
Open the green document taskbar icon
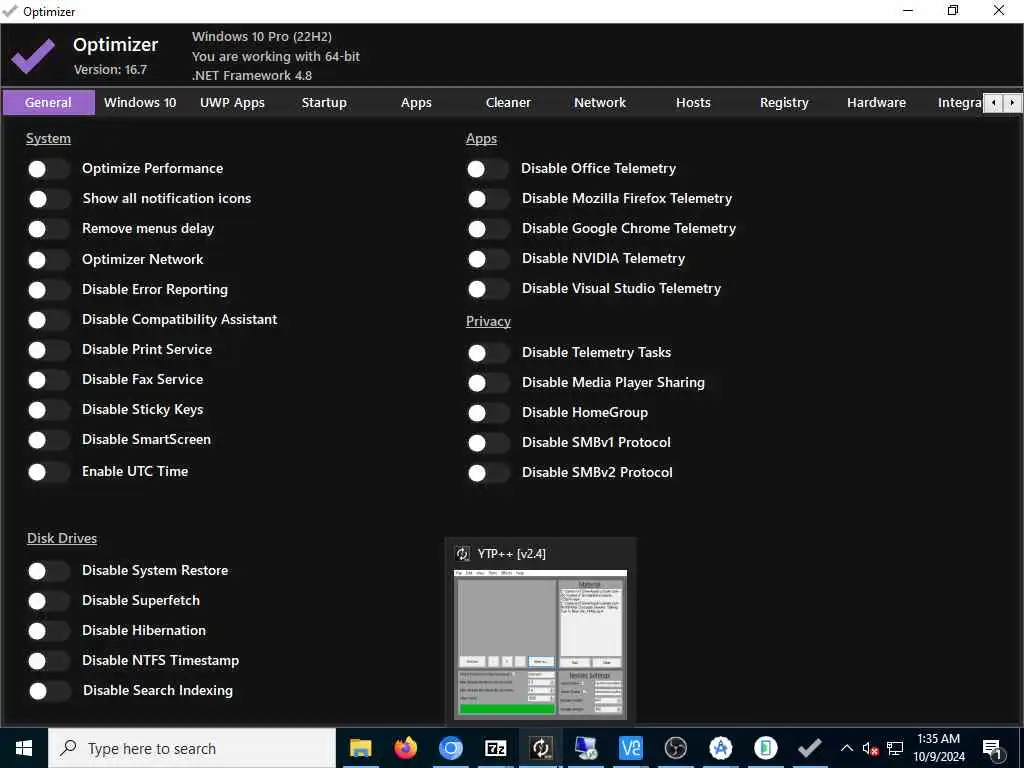(765, 748)
